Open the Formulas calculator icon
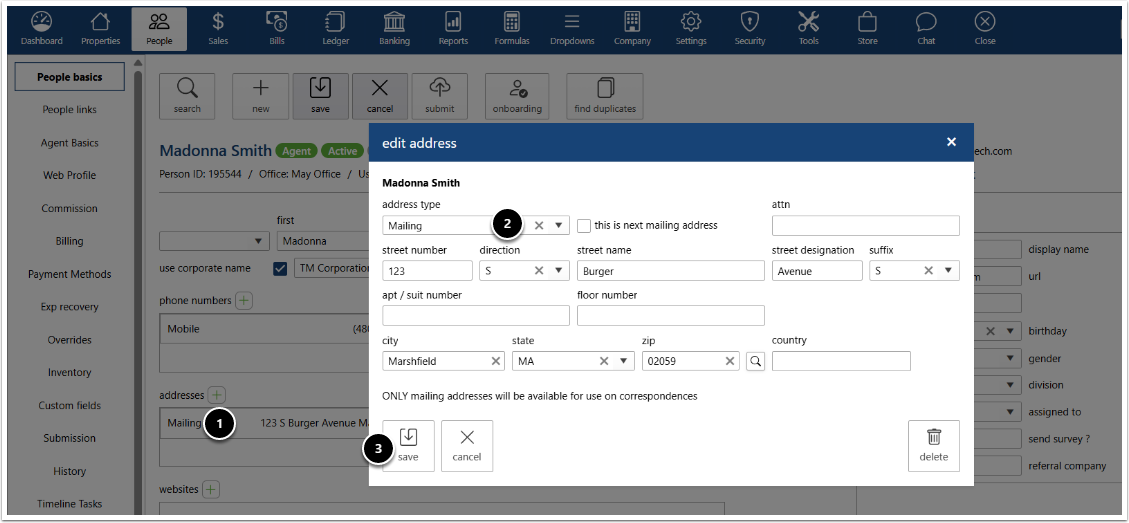The height and width of the screenshot is (523, 1129). point(511,28)
